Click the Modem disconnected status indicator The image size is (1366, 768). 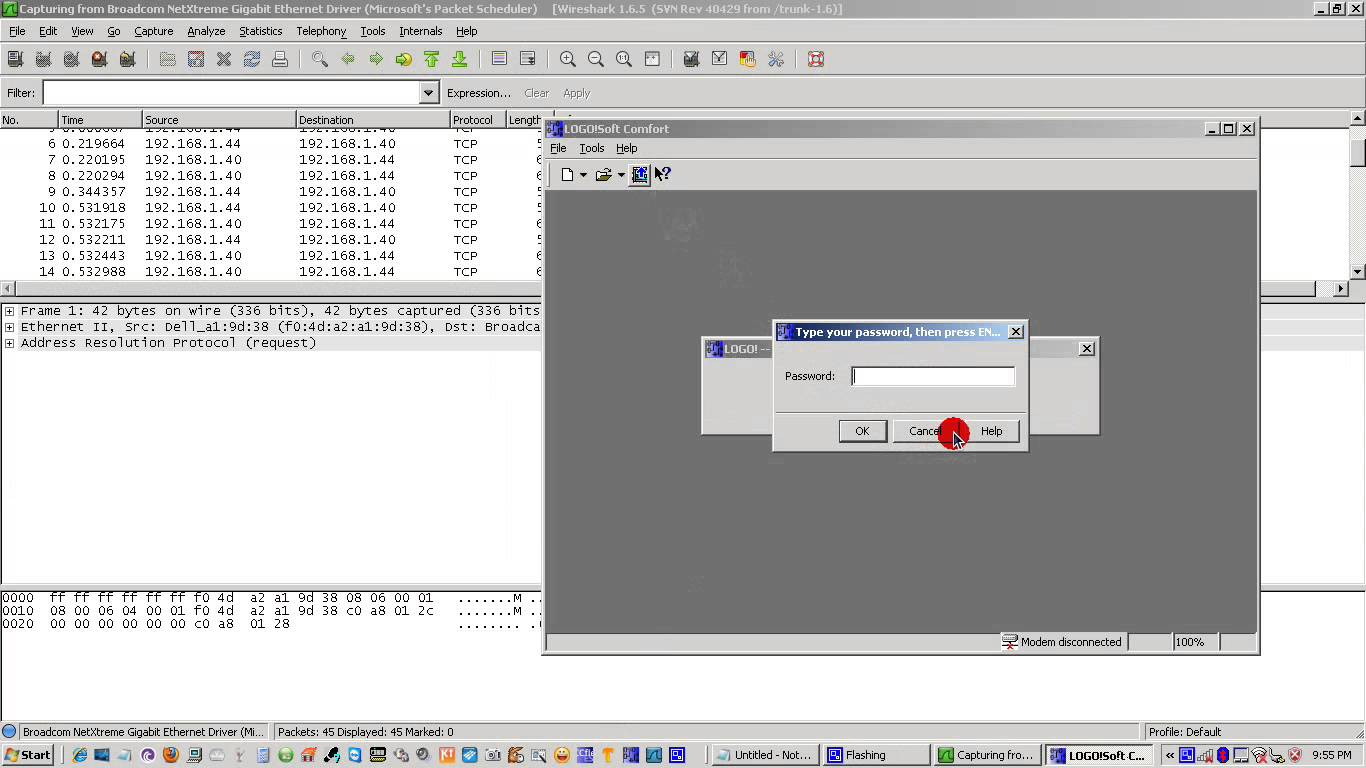[x=1063, y=642]
